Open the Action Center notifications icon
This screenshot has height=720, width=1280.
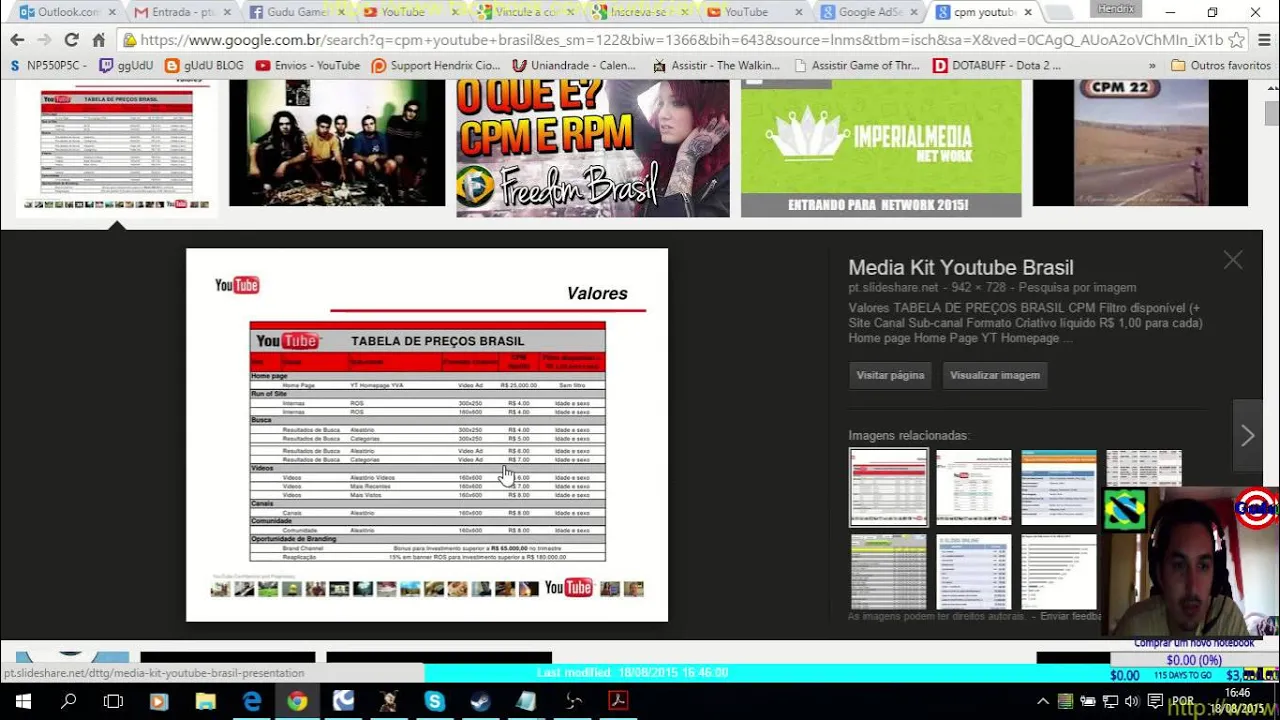1155,701
